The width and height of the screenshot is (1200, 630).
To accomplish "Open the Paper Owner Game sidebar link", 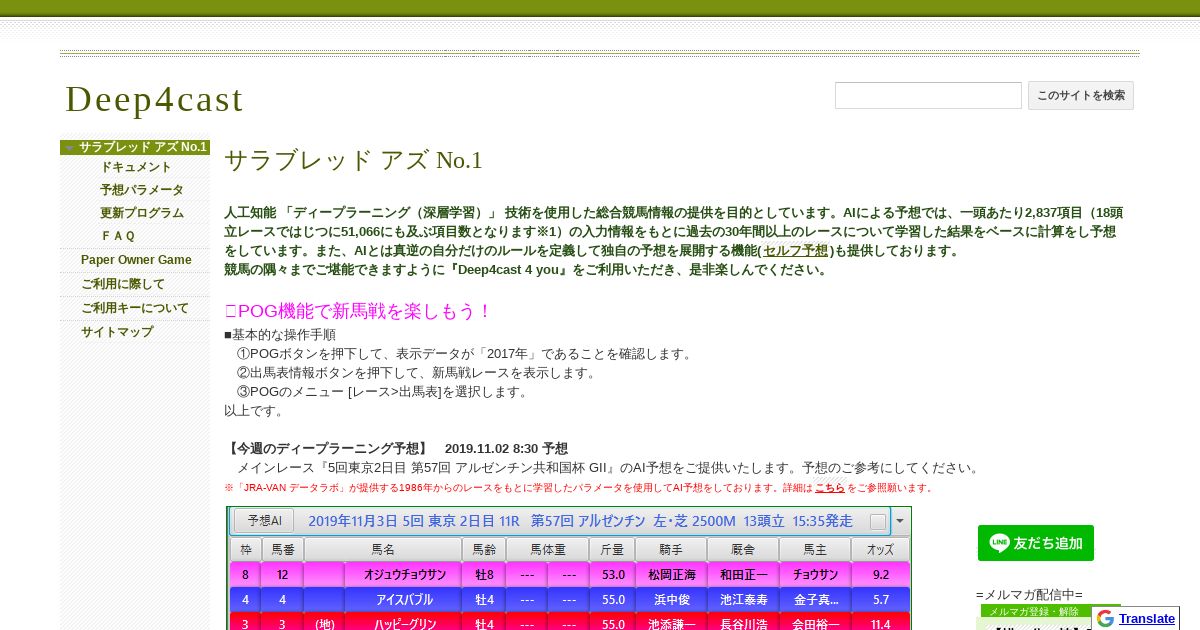I will pos(136,260).
